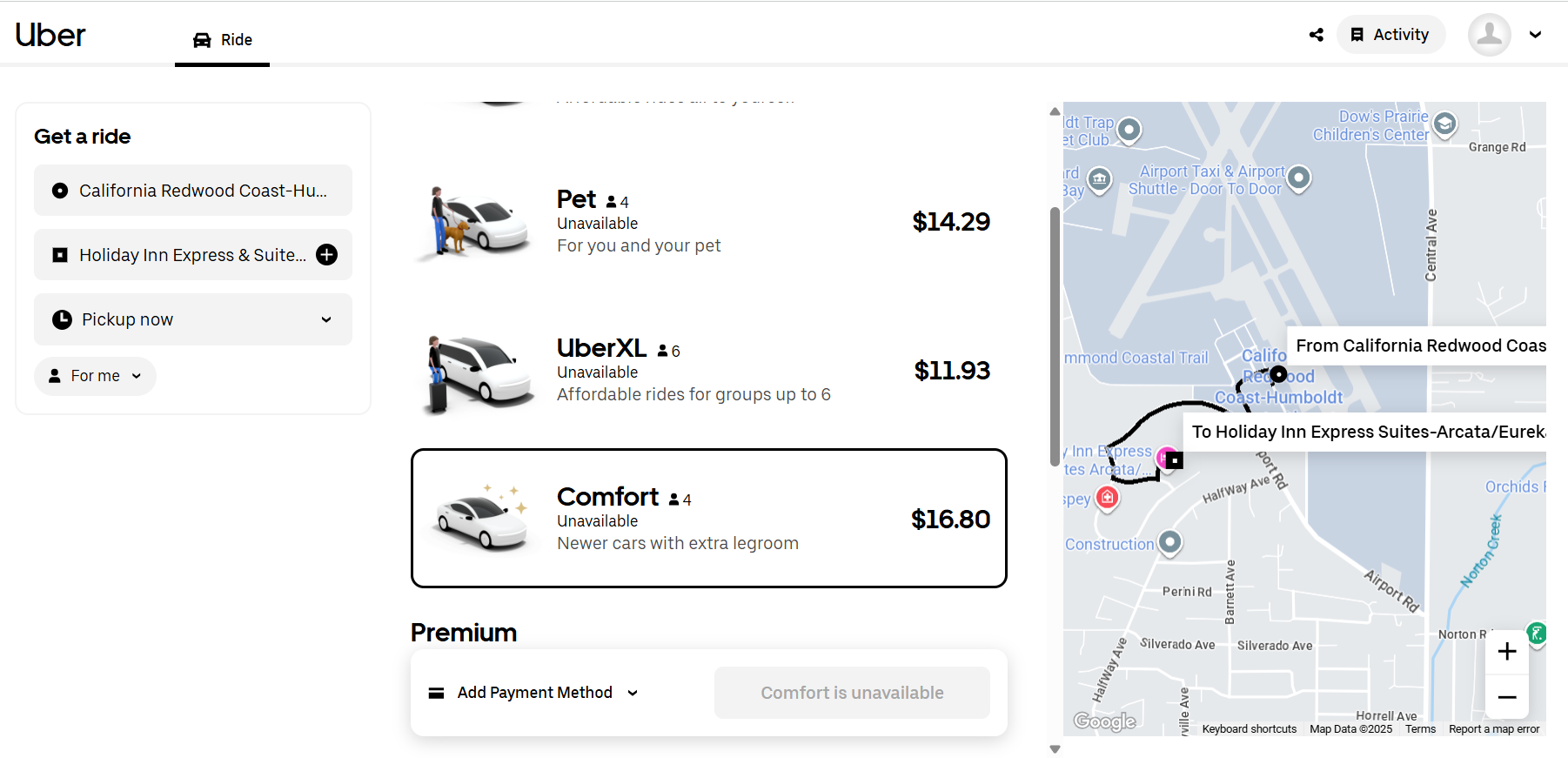Add a stop with plus icon
Screen dimensions: 1568x758
(x=327, y=255)
